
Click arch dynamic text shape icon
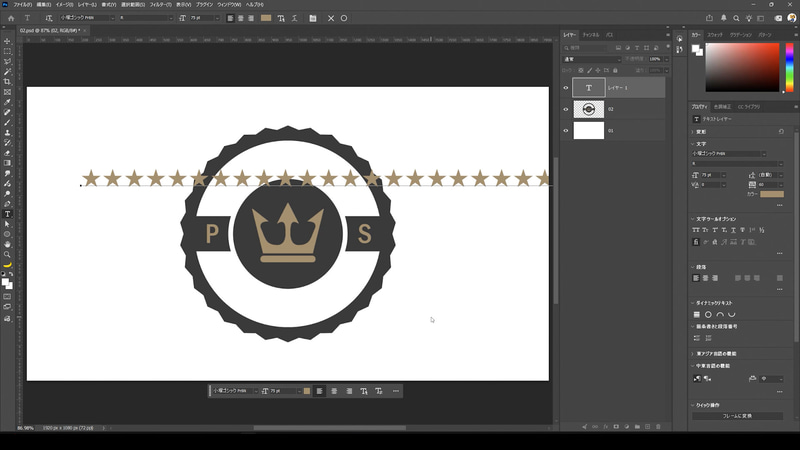pos(720,314)
